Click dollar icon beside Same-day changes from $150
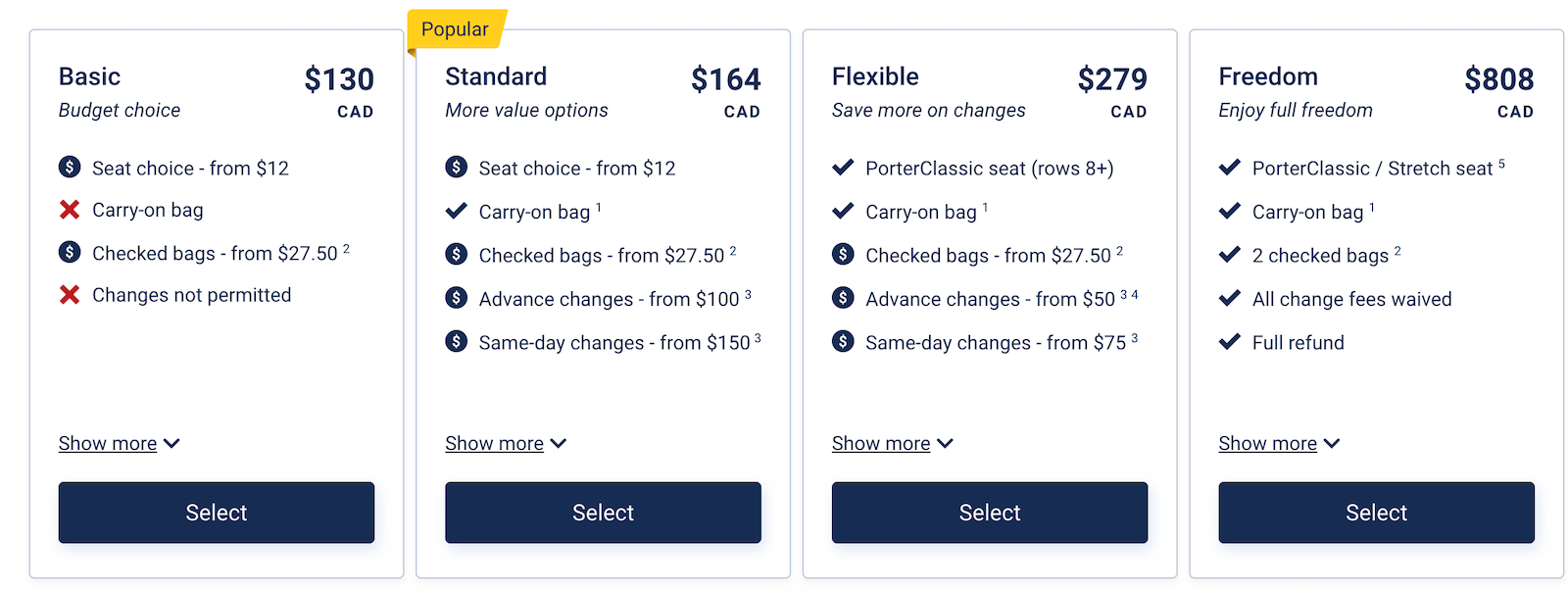 457,341
